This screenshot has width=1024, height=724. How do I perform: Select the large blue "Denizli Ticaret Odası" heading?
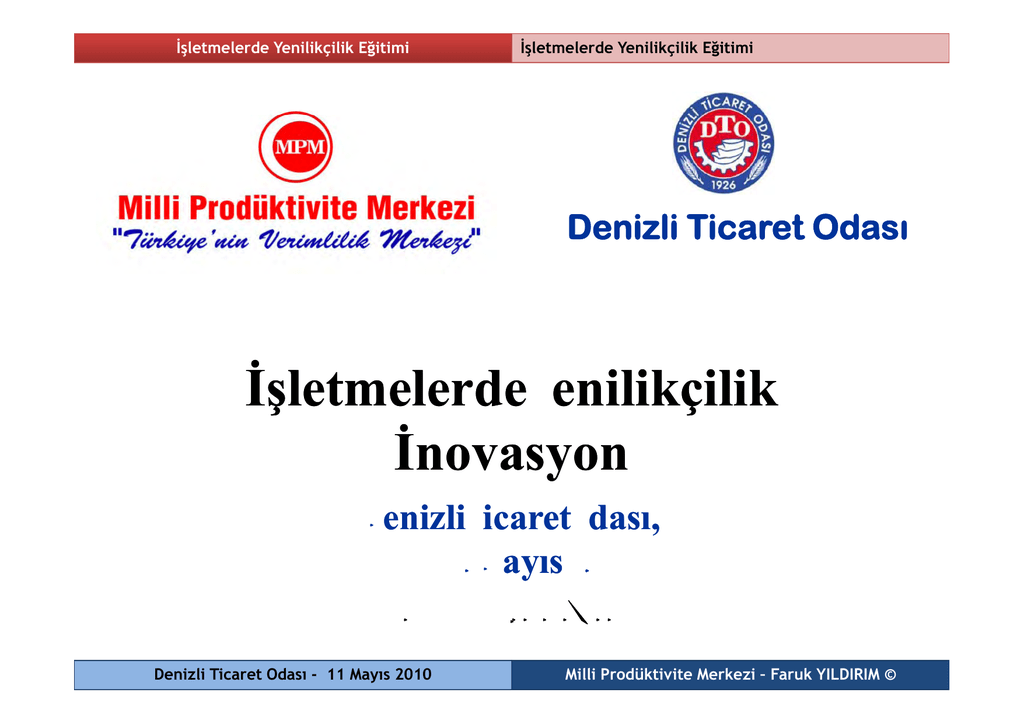(x=738, y=227)
